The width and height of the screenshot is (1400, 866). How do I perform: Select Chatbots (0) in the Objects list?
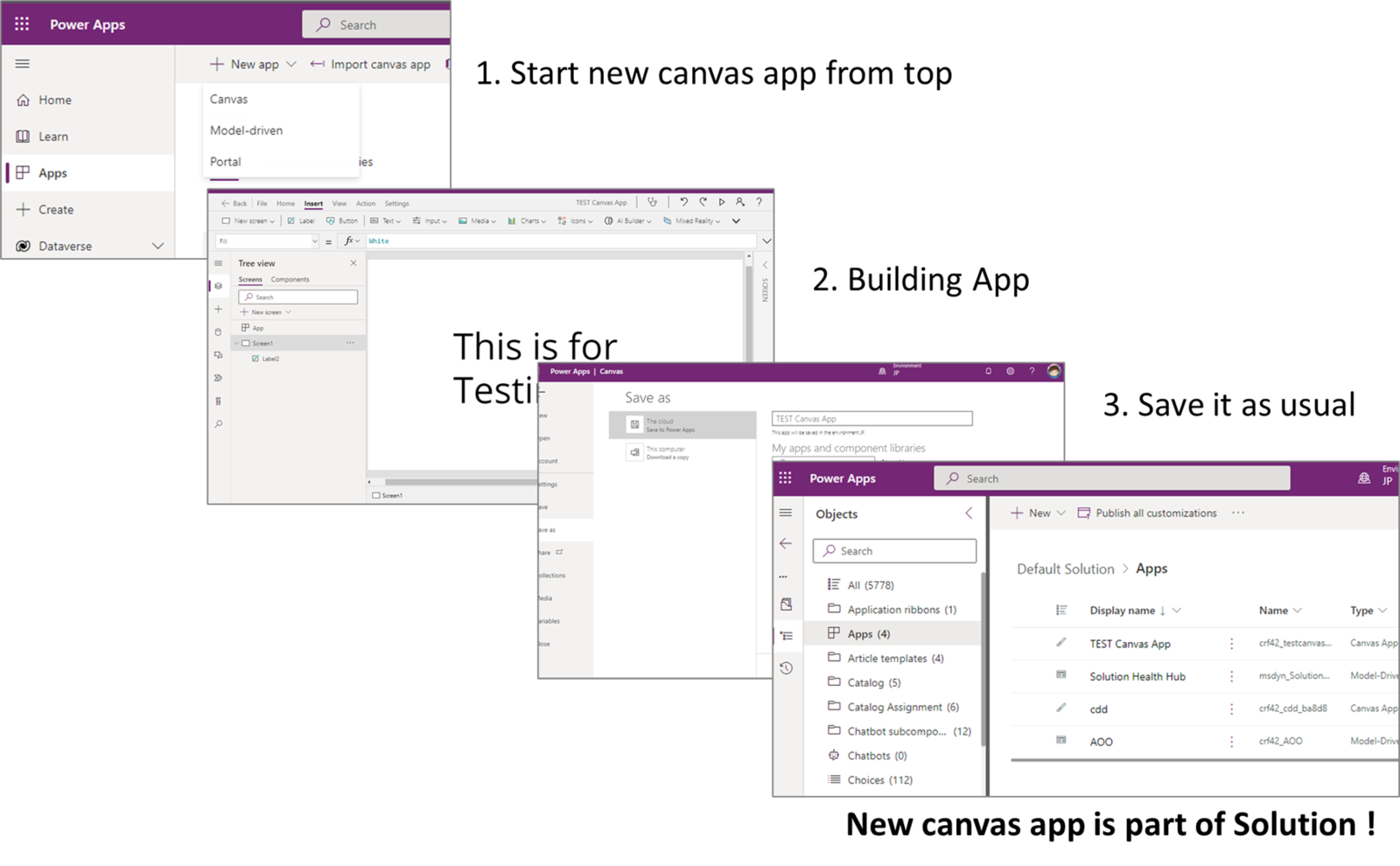868,756
